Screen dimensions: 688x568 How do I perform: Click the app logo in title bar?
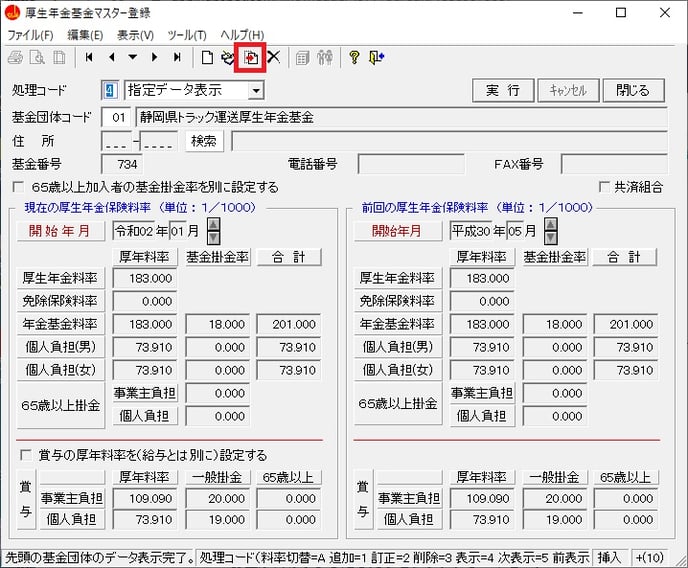click(x=12, y=12)
